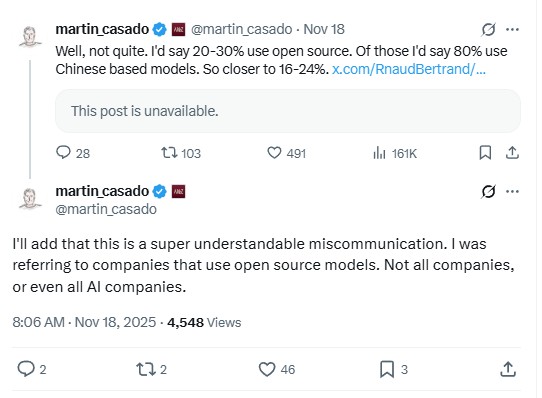Bookmark the main tweet with 3 bookmarks
Image resolution: width=542 pixels, height=398 pixels.
tap(394, 369)
